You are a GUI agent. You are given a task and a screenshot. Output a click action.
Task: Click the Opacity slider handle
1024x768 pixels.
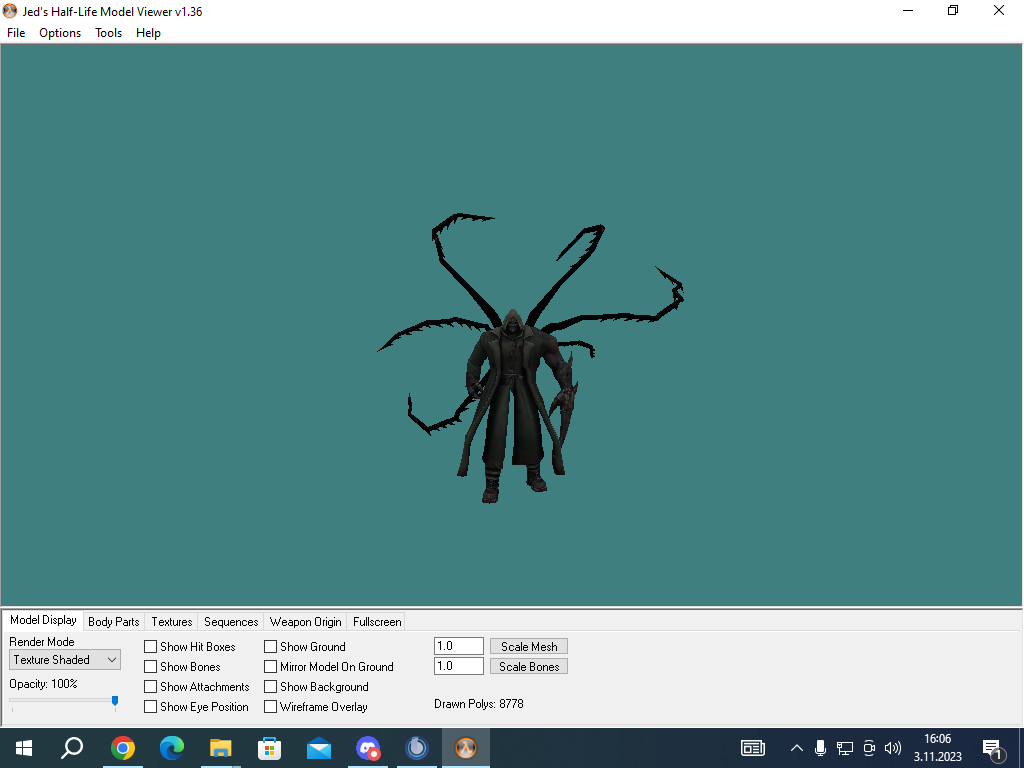tap(115, 701)
